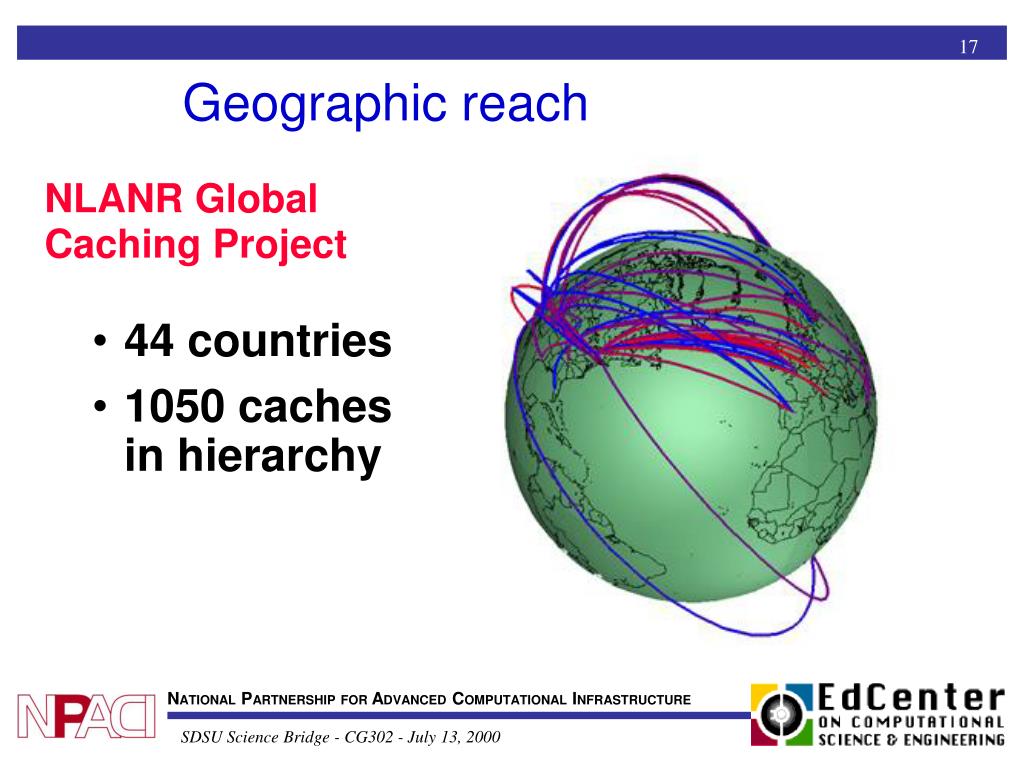Click the EdCenter gear emblem icon

click(781, 714)
